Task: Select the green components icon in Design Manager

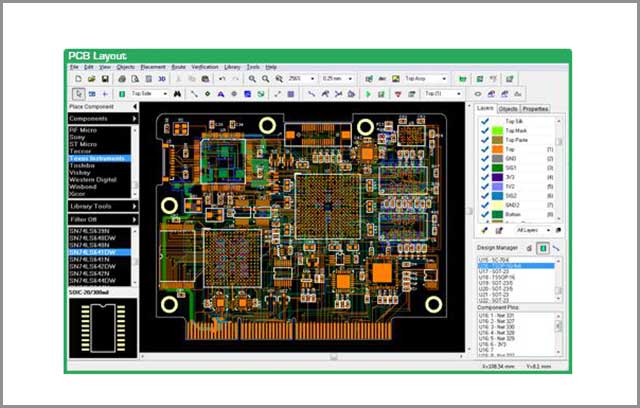Action: pos(543,248)
